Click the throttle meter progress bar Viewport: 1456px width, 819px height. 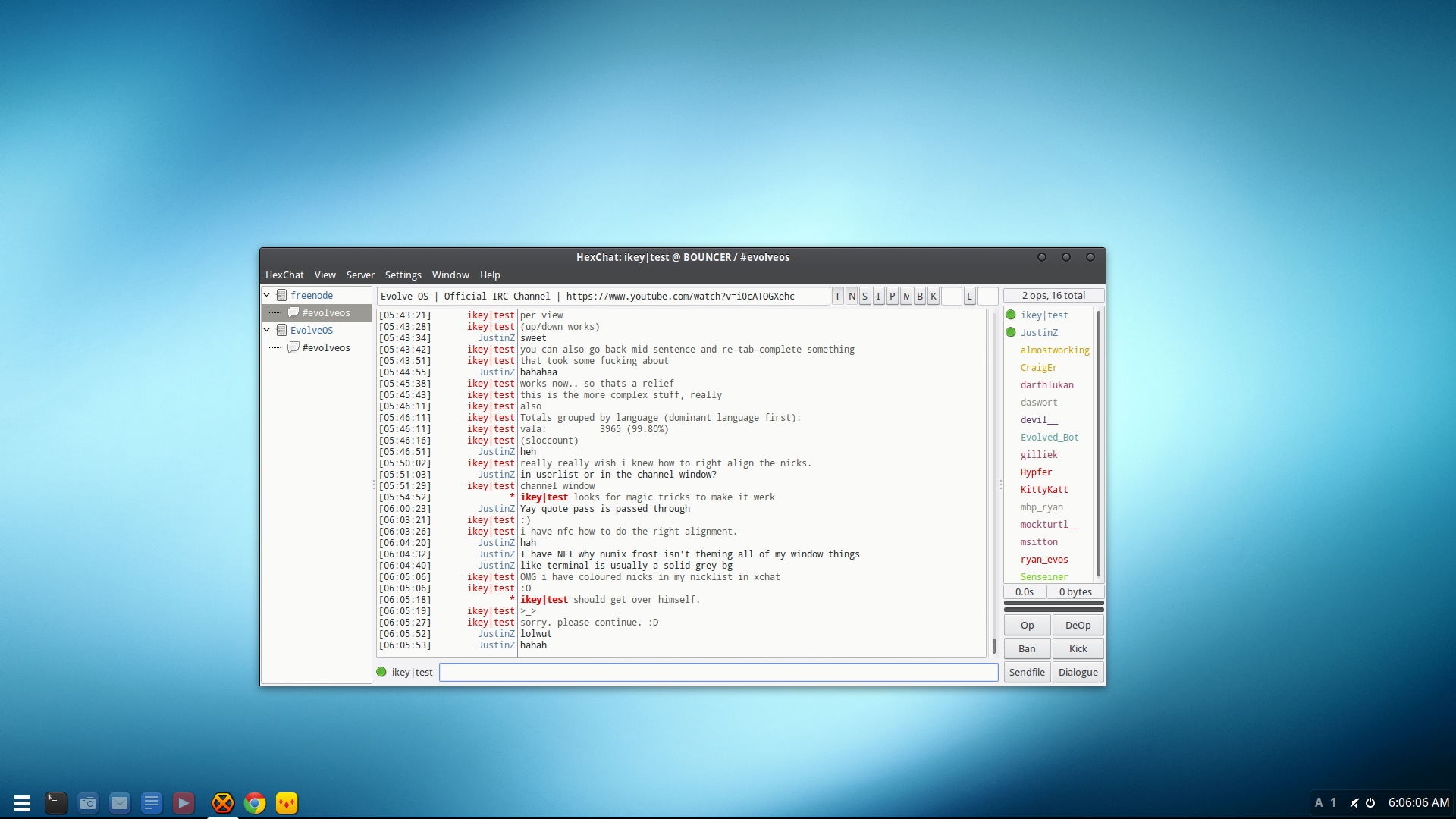pyautogui.click(x=1053, y=610)
